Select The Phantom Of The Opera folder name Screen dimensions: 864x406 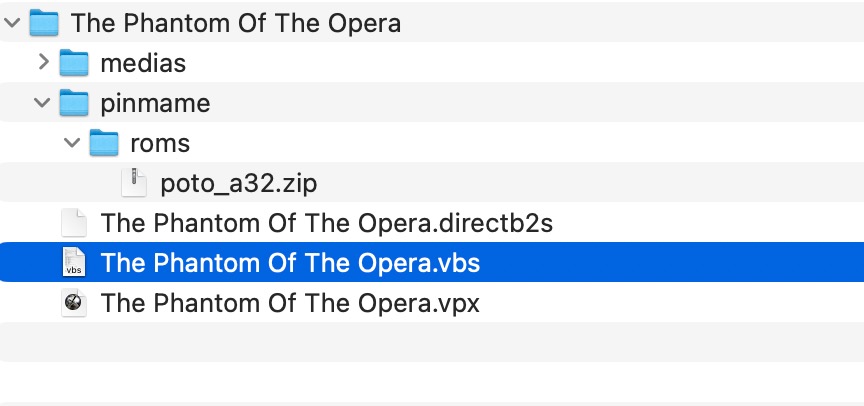(x=236, y=23)
